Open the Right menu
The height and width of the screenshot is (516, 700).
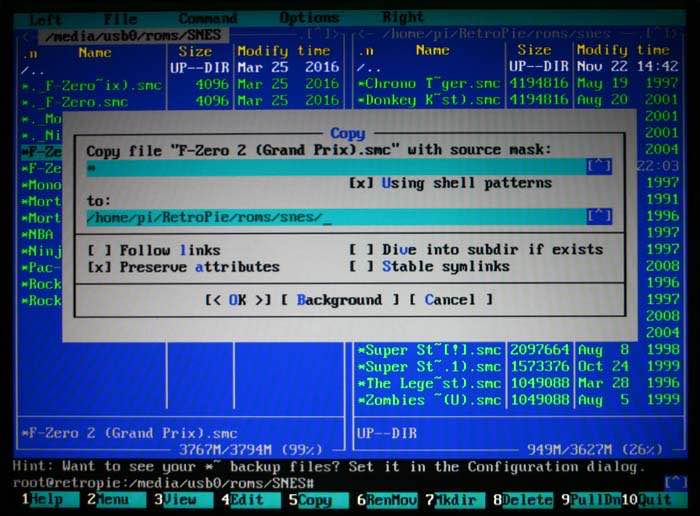click(403, 17)
